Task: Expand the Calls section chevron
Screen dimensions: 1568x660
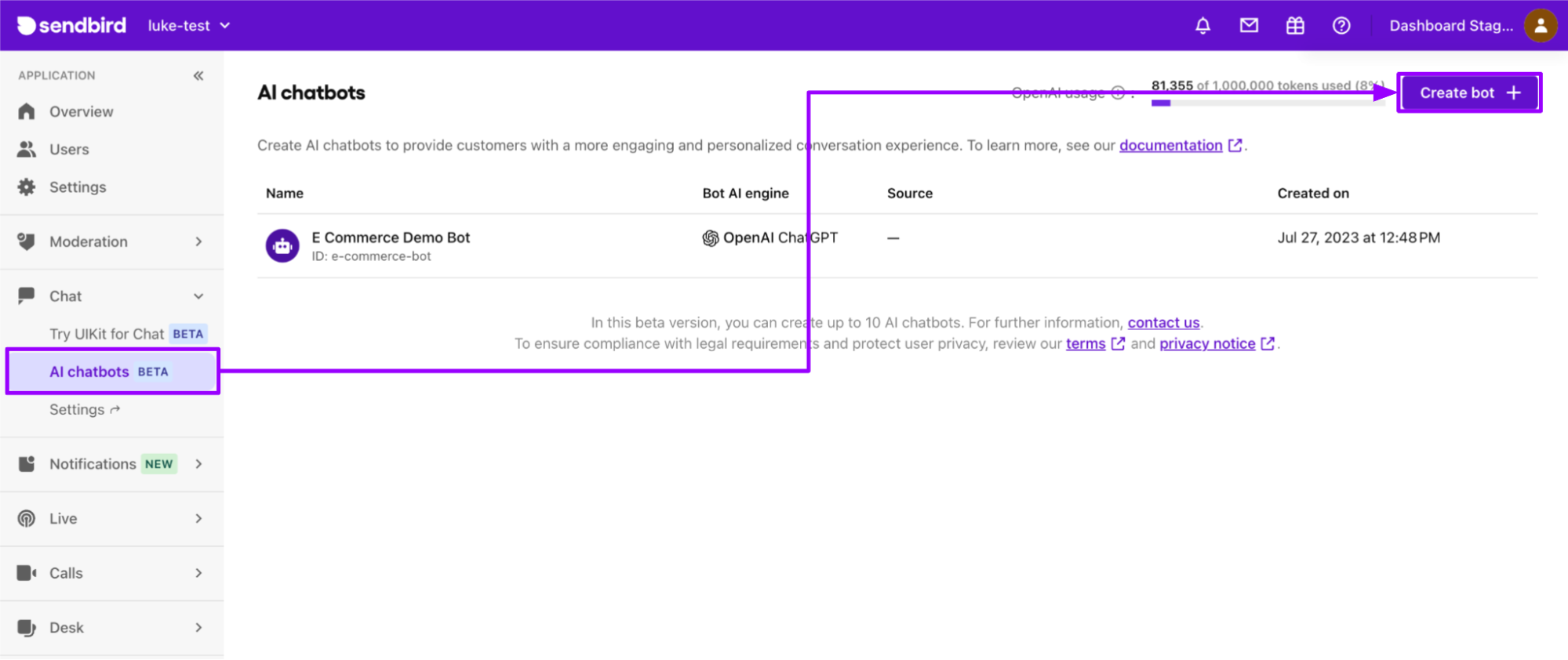Action: point(198,573)
